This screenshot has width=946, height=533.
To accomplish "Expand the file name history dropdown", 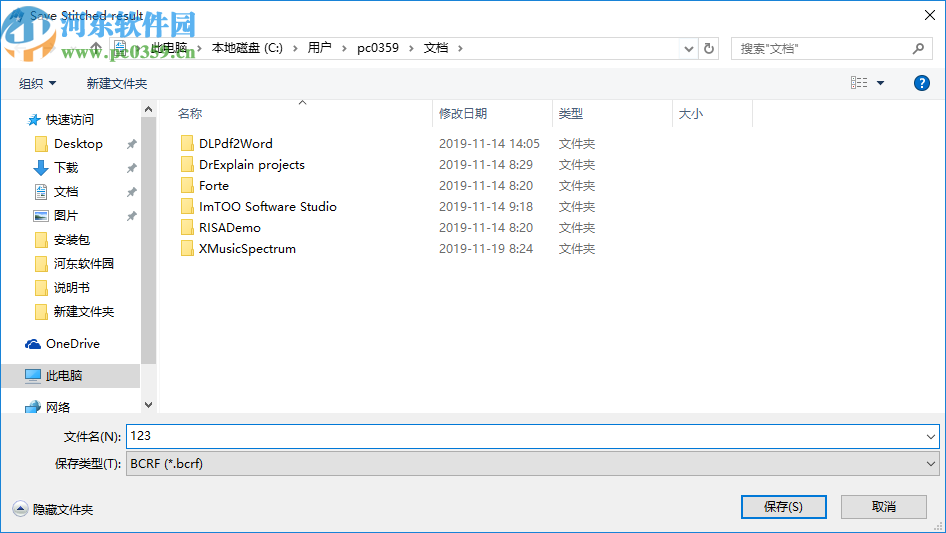I will coord(930,436).
